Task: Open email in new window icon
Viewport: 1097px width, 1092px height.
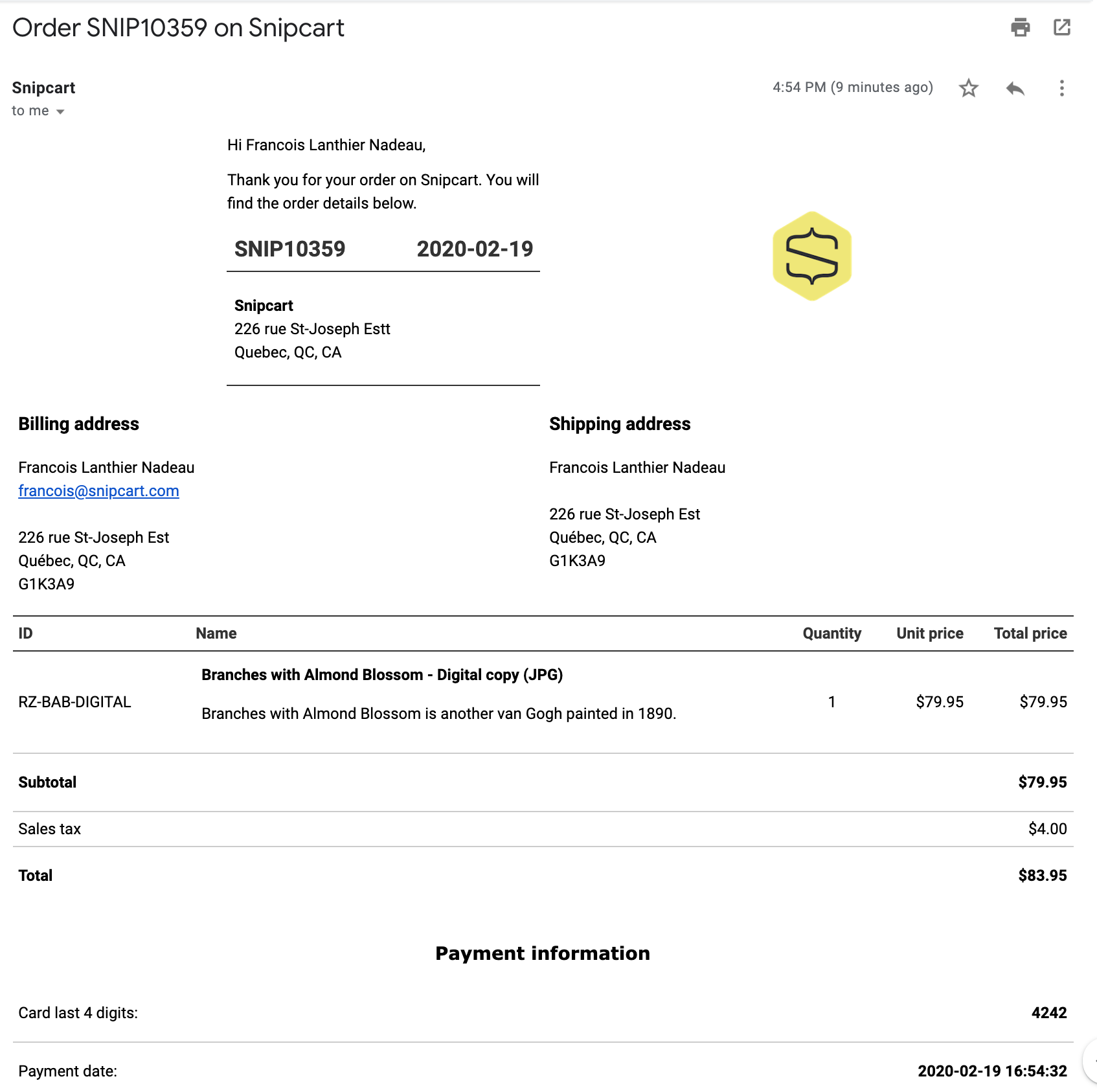Action: [1062, 27]
